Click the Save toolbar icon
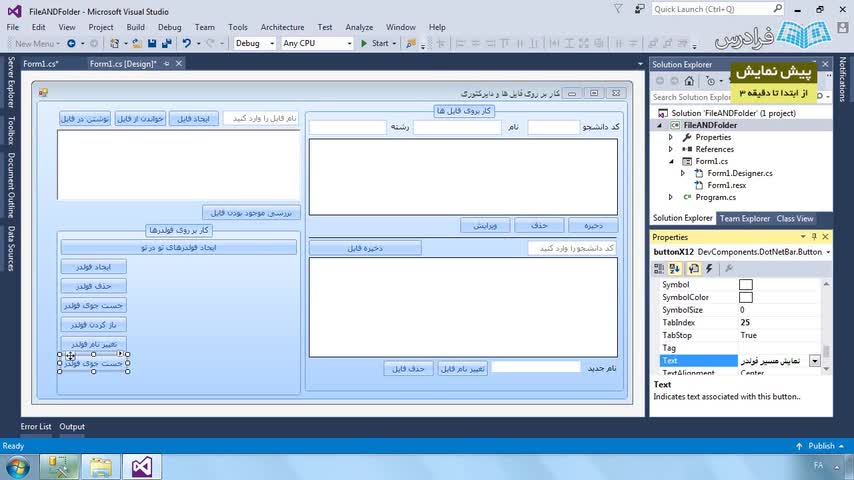 pos(152,43)
